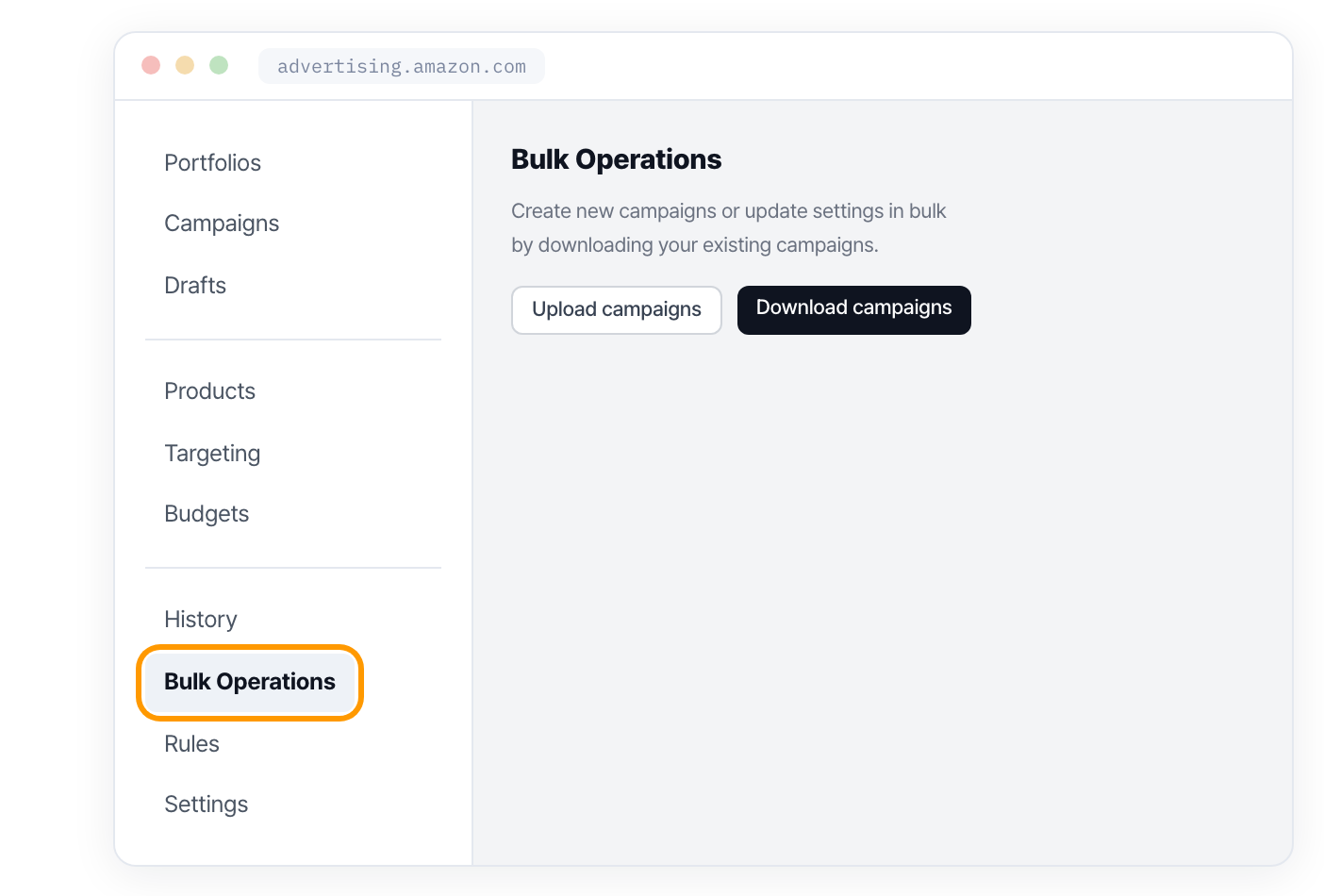
Task: Open Rules in the sidebar
Action: pos(191,743)
